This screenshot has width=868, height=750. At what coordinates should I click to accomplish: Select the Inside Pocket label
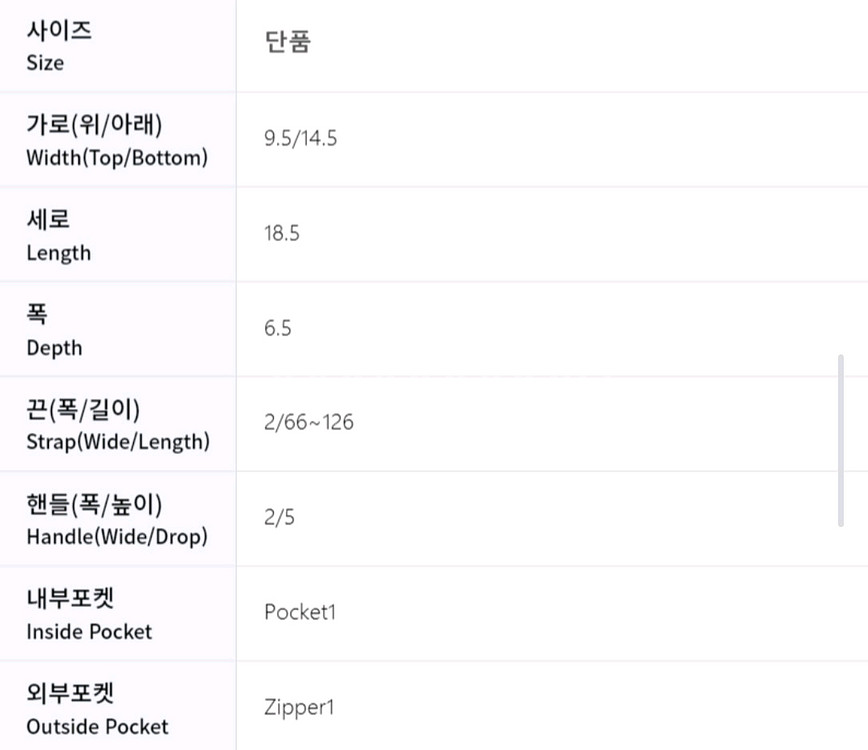click(x=89, y=631)
